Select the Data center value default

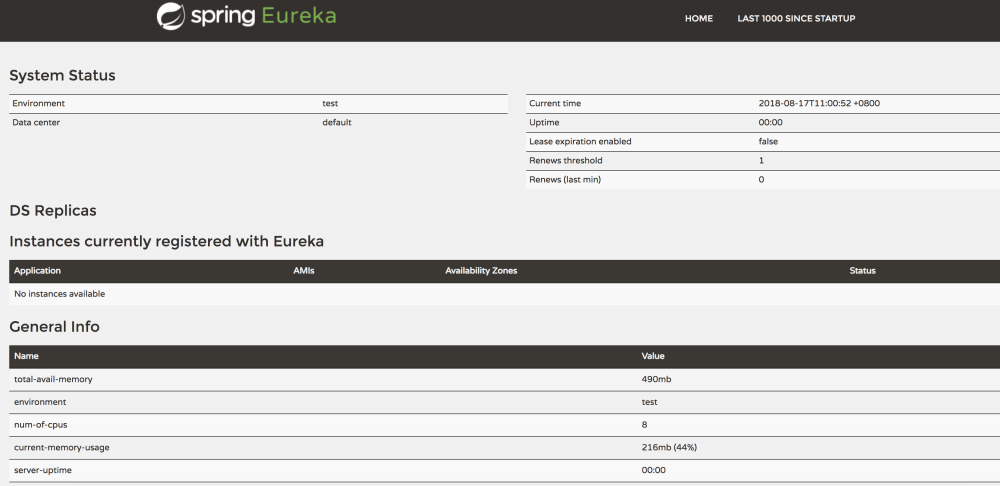pos(337,122)
